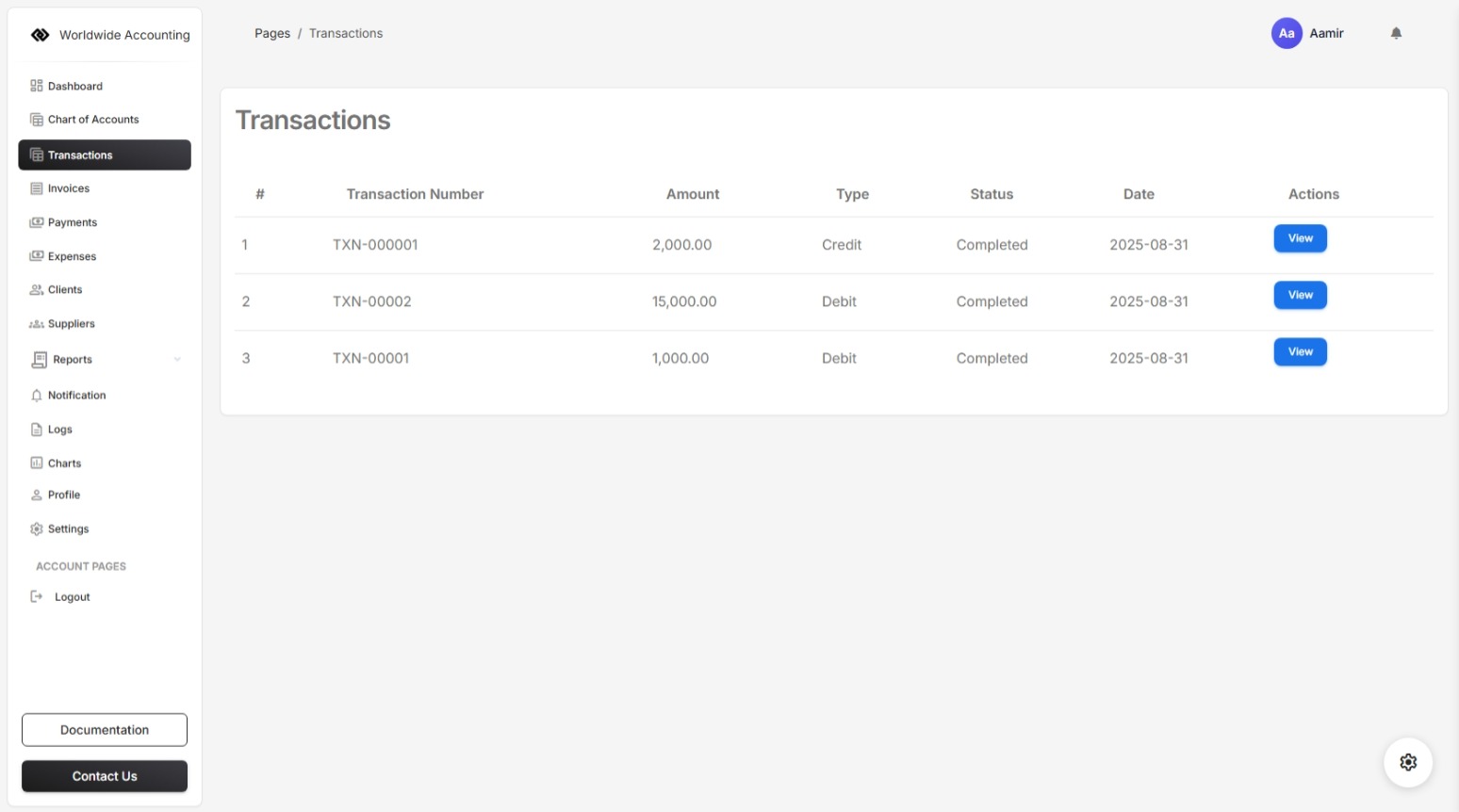Open the Charts sidebar item
1459x812 pixels.
pyautogui.click(x=64, y=463)
